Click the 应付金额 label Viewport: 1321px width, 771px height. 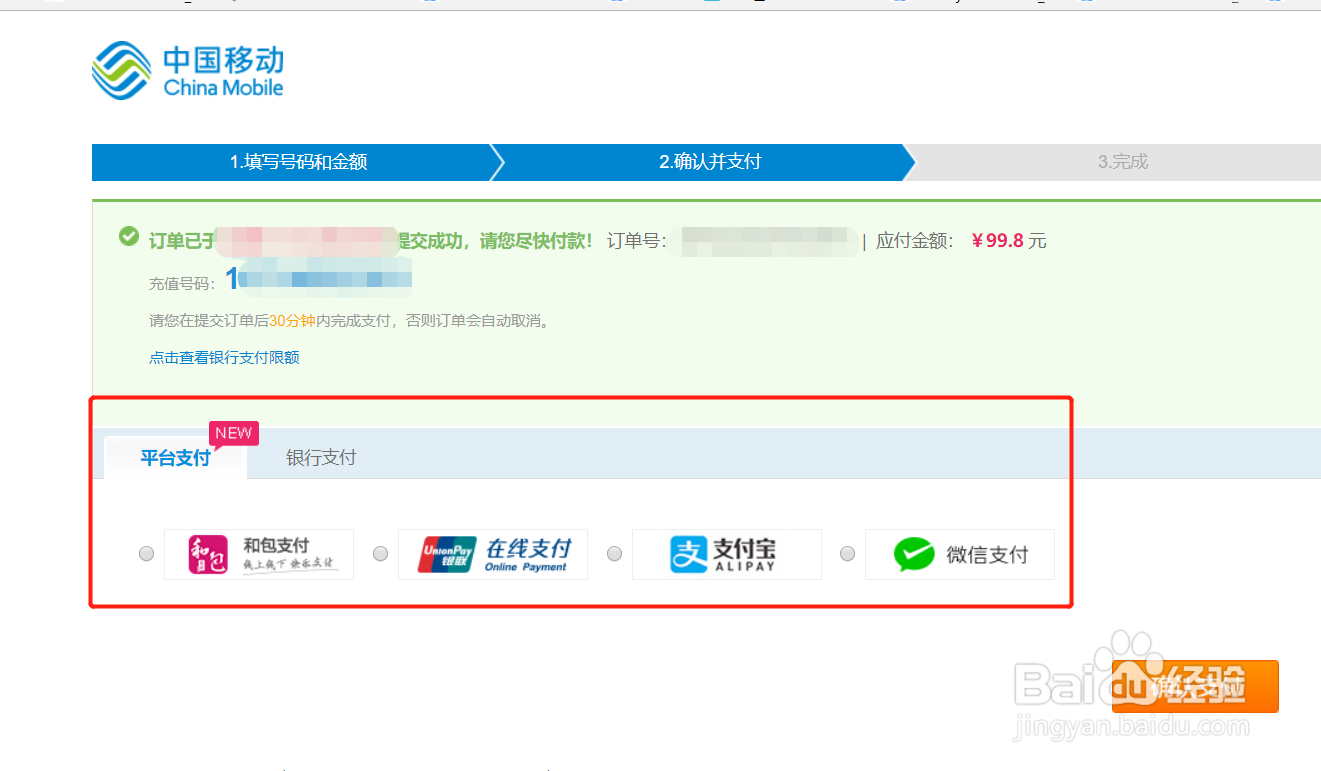[914, 241]
